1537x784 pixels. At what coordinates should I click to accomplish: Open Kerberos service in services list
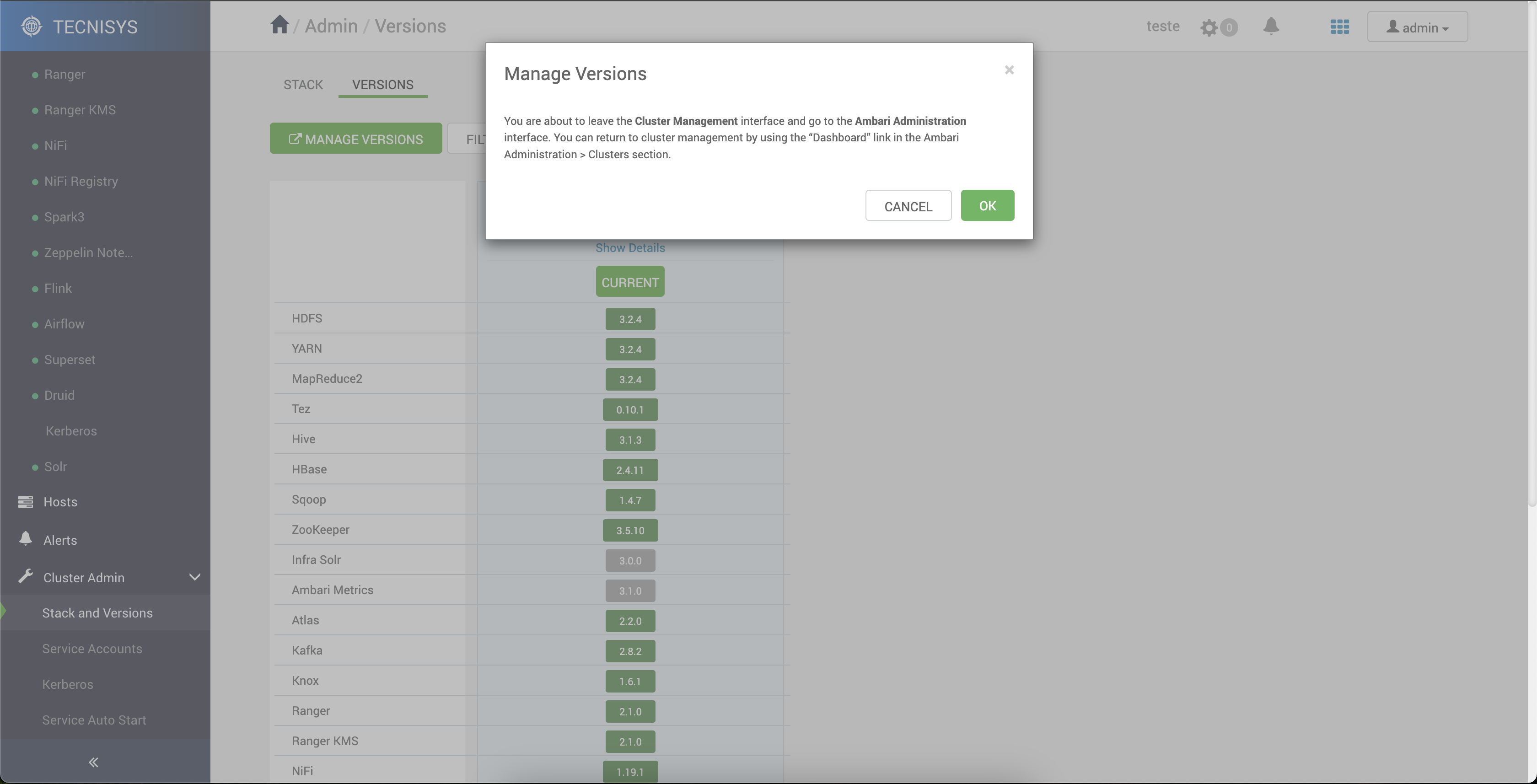pyautogui.click(x=71, y=431)
